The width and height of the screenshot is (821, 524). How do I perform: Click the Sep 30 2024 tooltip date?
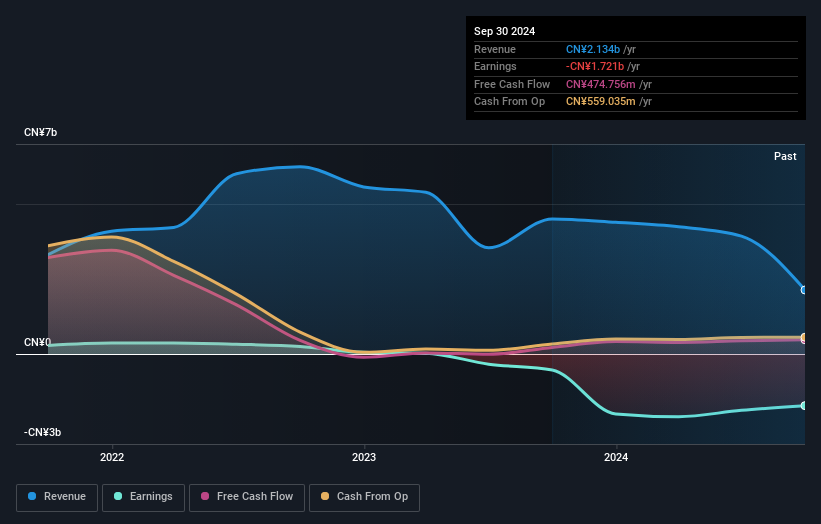(x=504, y=31)
